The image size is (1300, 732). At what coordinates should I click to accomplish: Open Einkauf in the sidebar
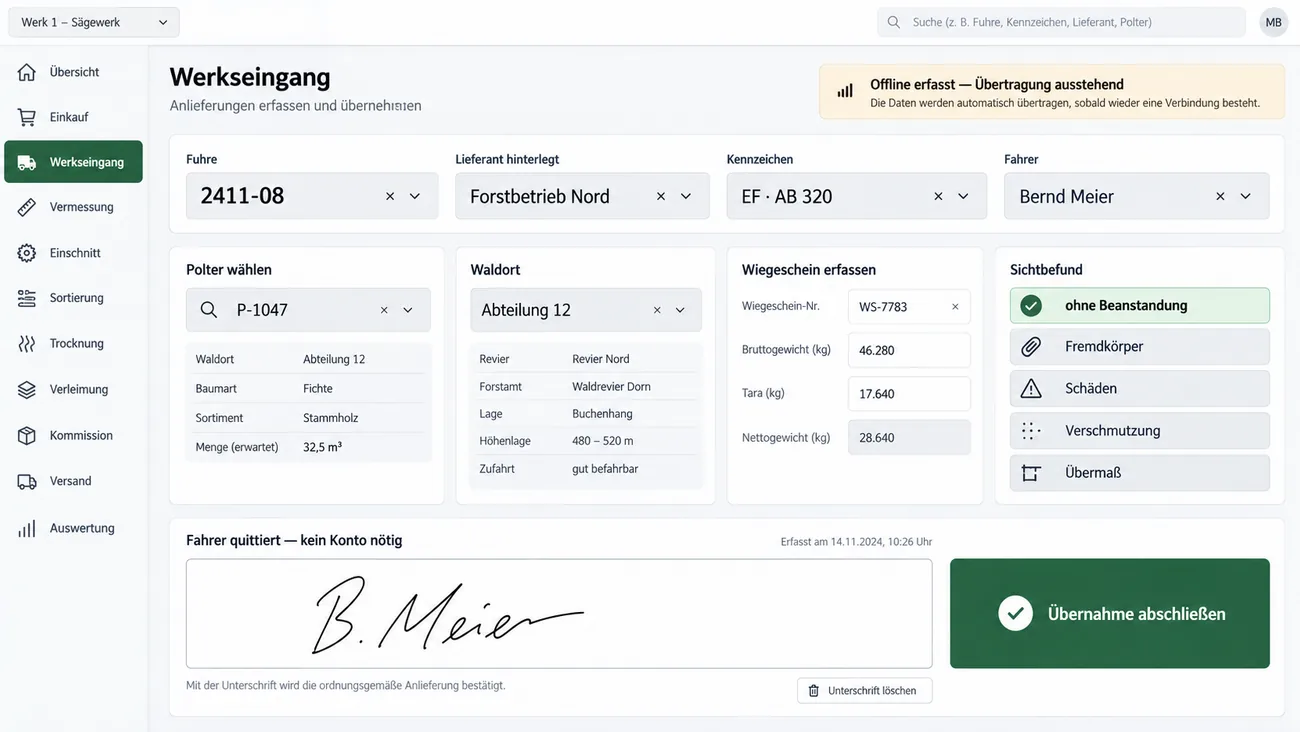[73, 117]
